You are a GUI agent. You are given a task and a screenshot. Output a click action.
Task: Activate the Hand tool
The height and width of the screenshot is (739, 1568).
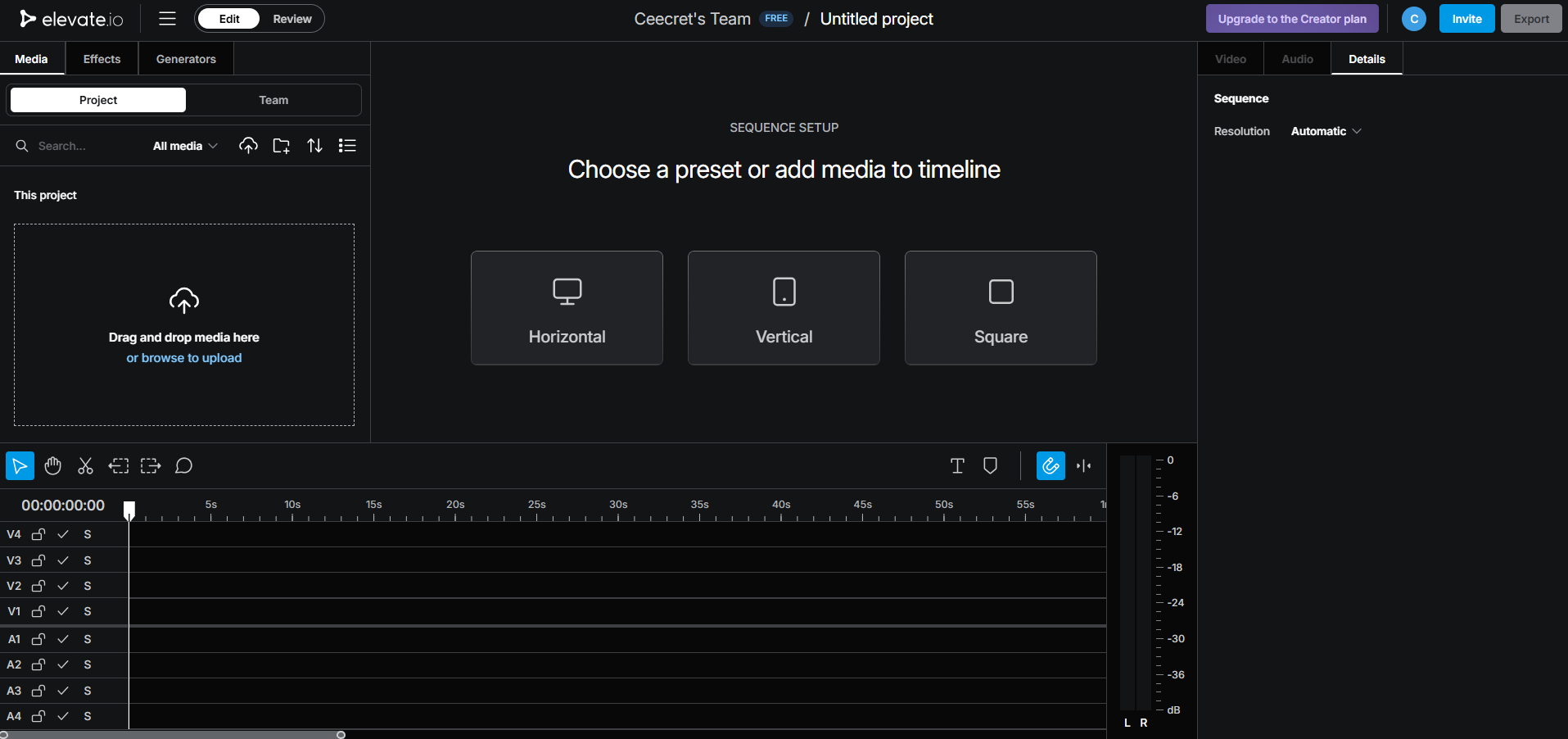(52, 465)
